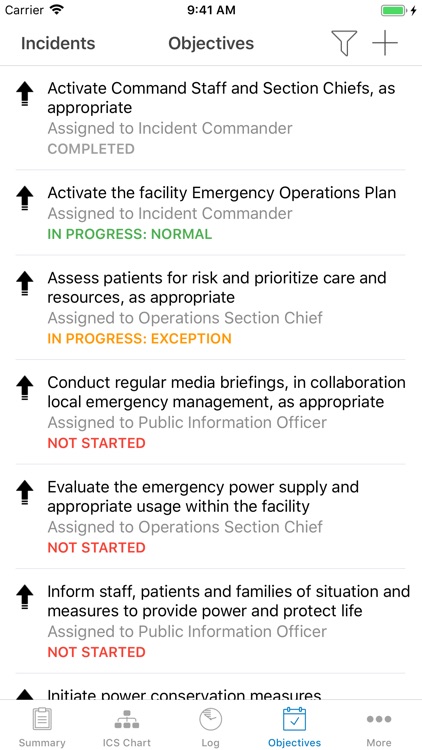Viewport: 422px width, 750px height.
Task: Open Conduct regular media briefings objective
Action: point(211,412)
